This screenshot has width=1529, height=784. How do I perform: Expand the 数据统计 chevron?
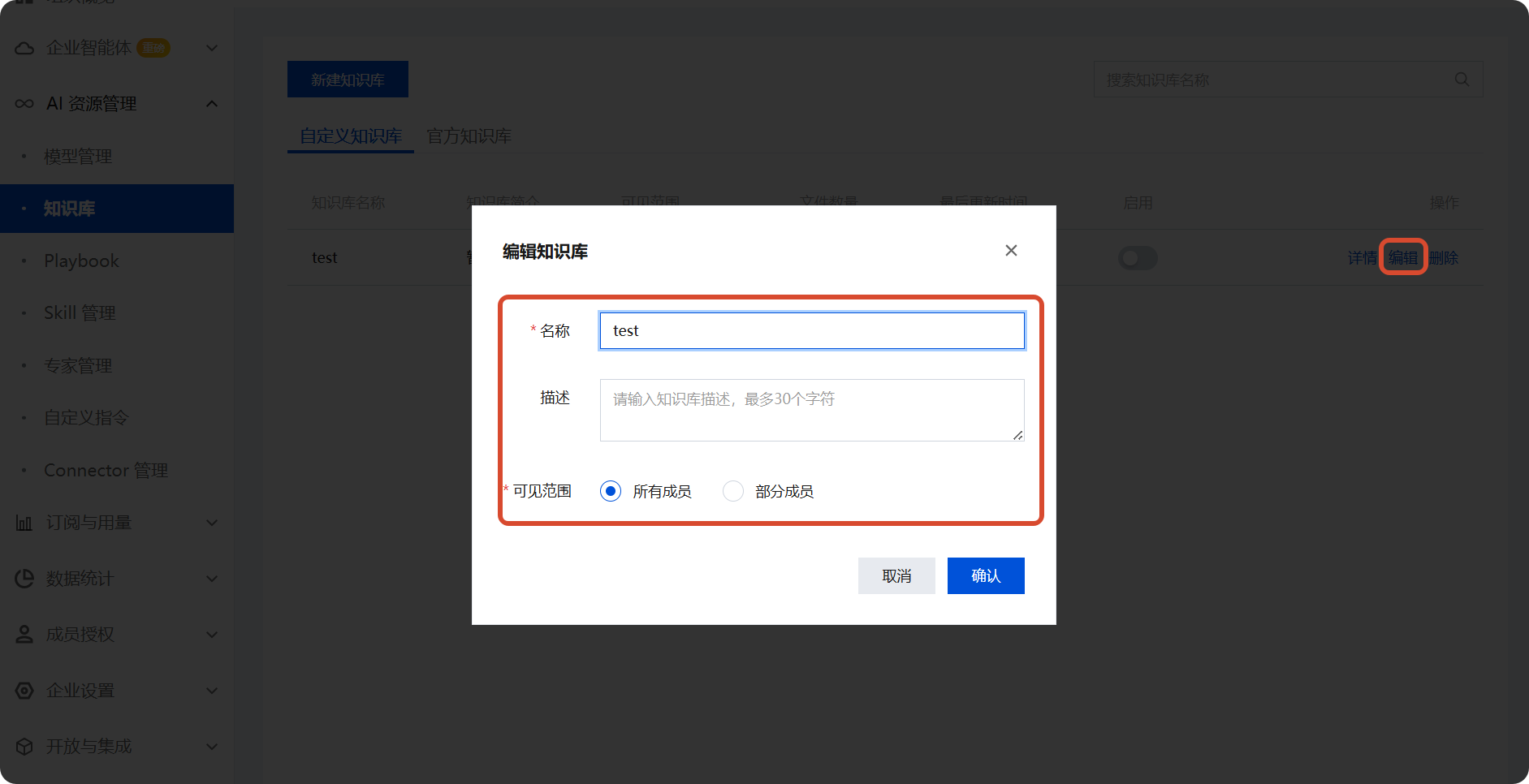(x=212, y=579)
